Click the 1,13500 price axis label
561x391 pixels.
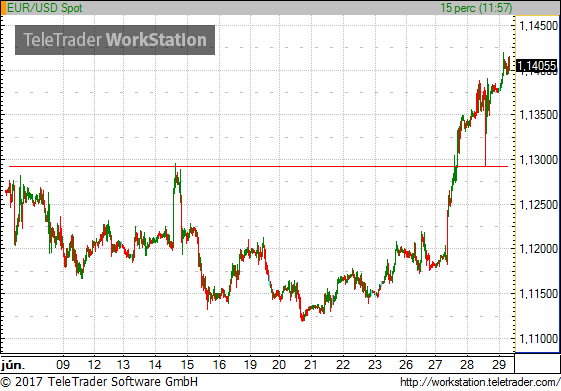tap(538, 115)
